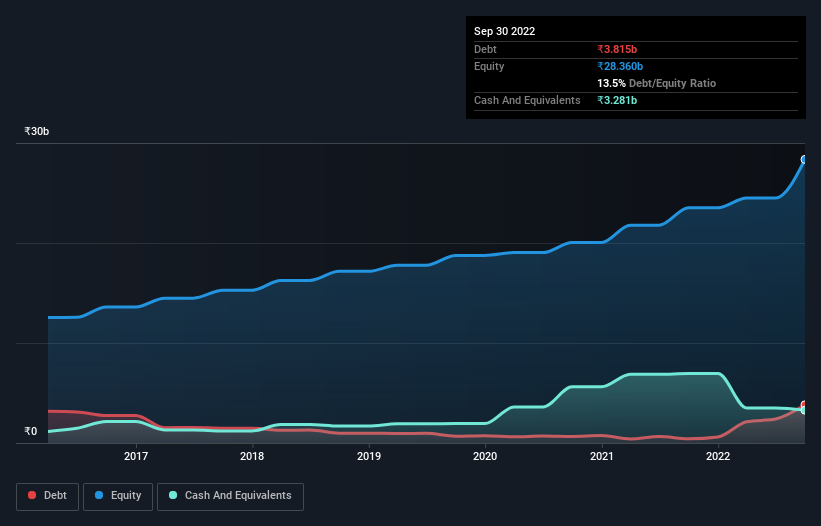Click the blue Equity legend dot
Screen dimensions: 821x526
tap(99, 495)
